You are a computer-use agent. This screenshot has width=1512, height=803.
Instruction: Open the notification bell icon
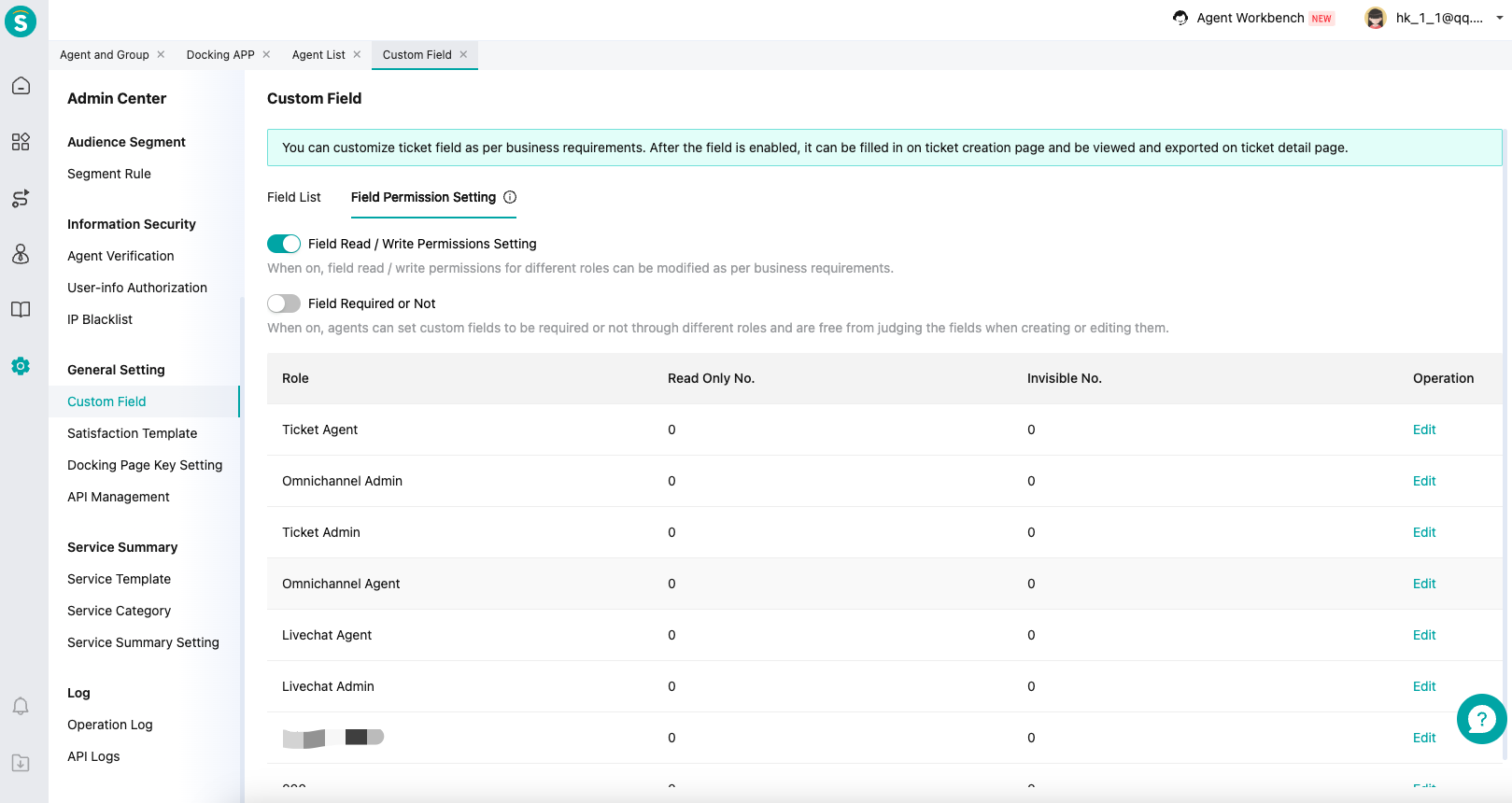(21, 706)
